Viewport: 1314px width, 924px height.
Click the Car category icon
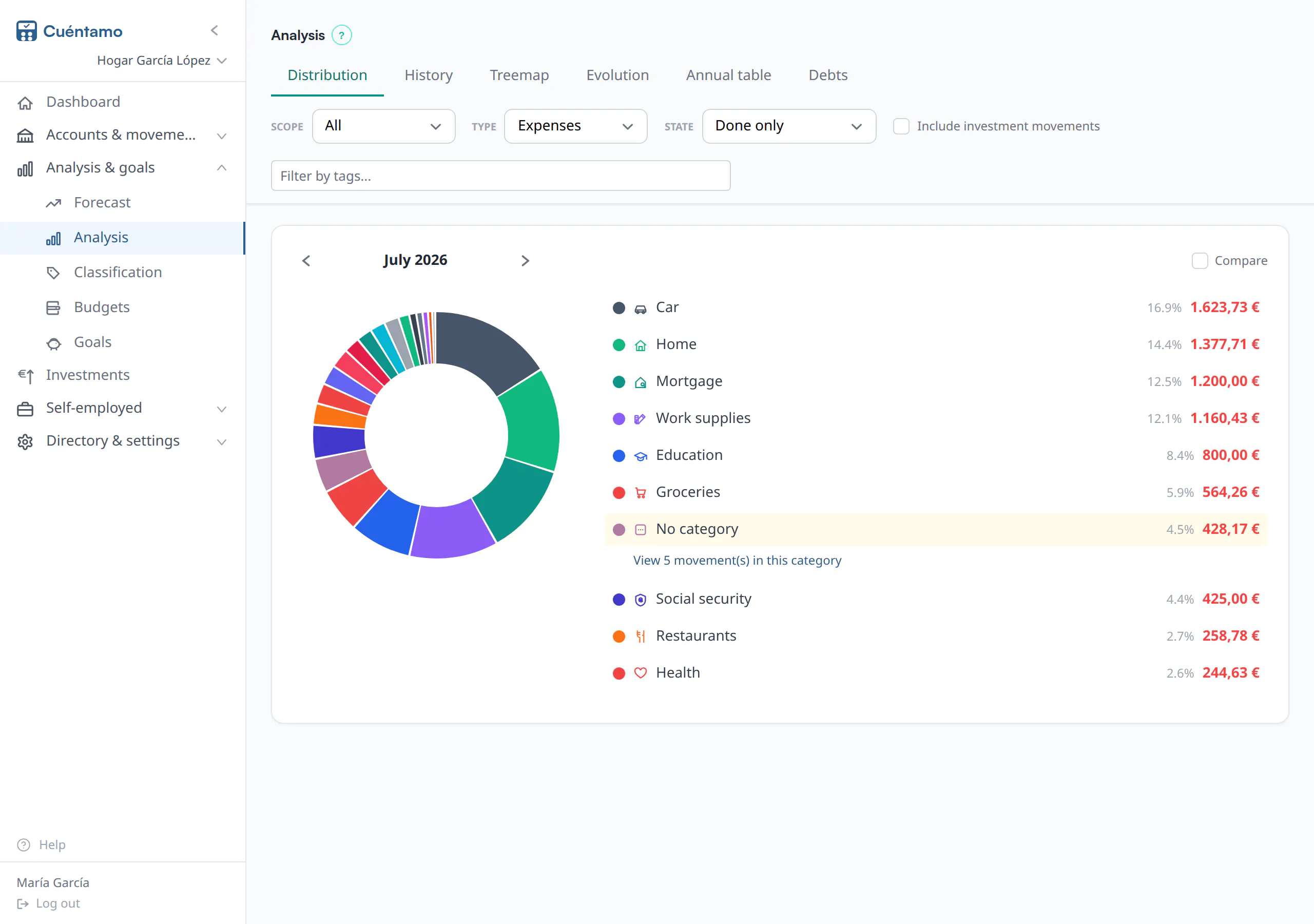(641, 309)
